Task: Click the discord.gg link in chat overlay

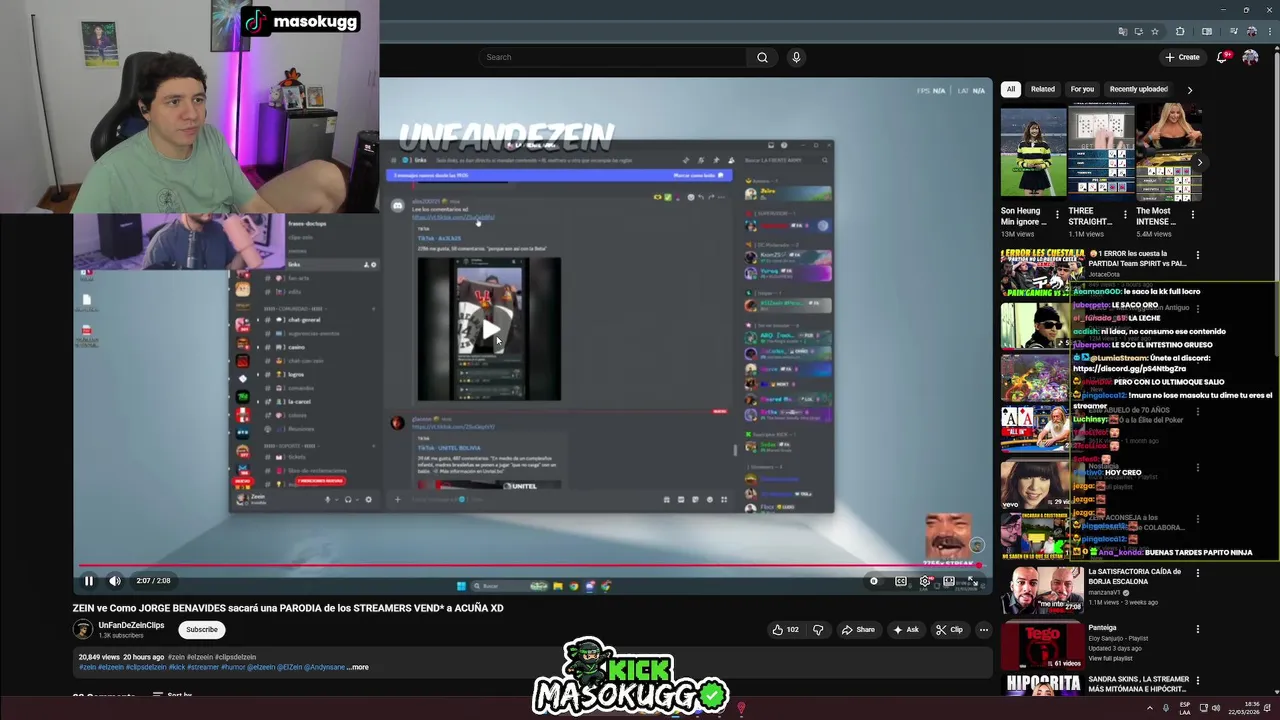Action: 1127,368
